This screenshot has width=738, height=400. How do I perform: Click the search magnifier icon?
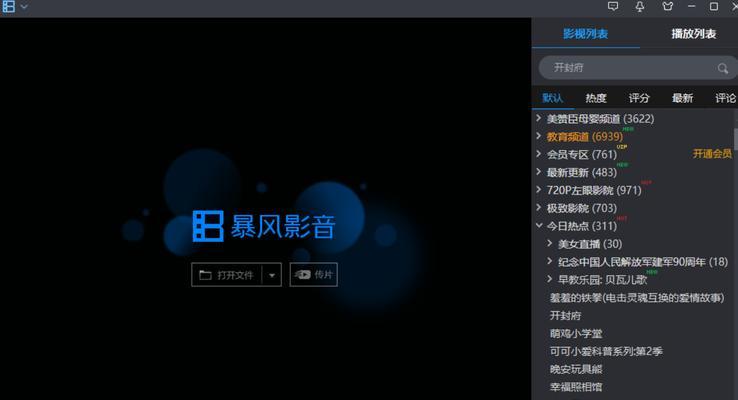point(723,69)
